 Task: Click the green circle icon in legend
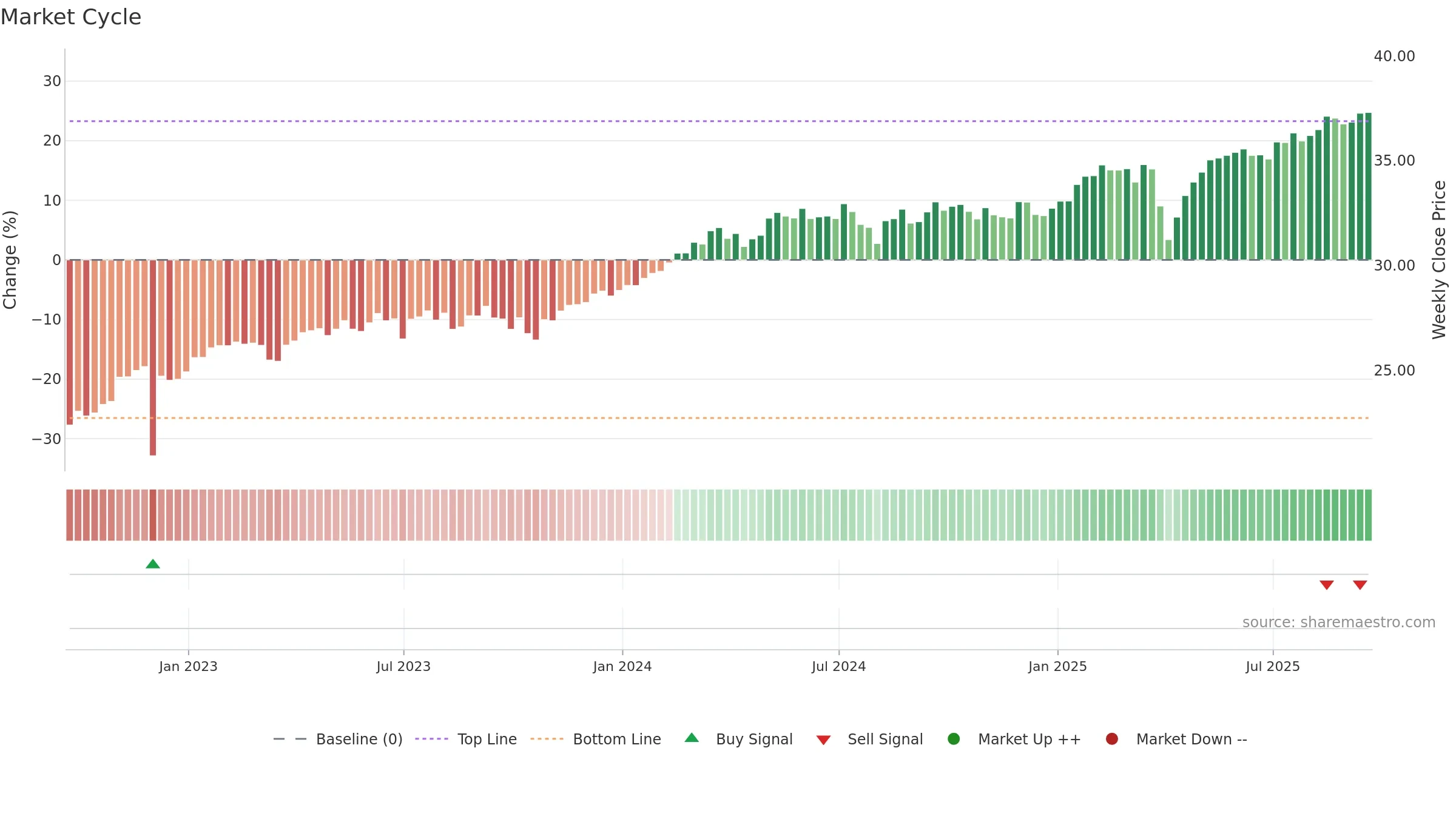954,739
